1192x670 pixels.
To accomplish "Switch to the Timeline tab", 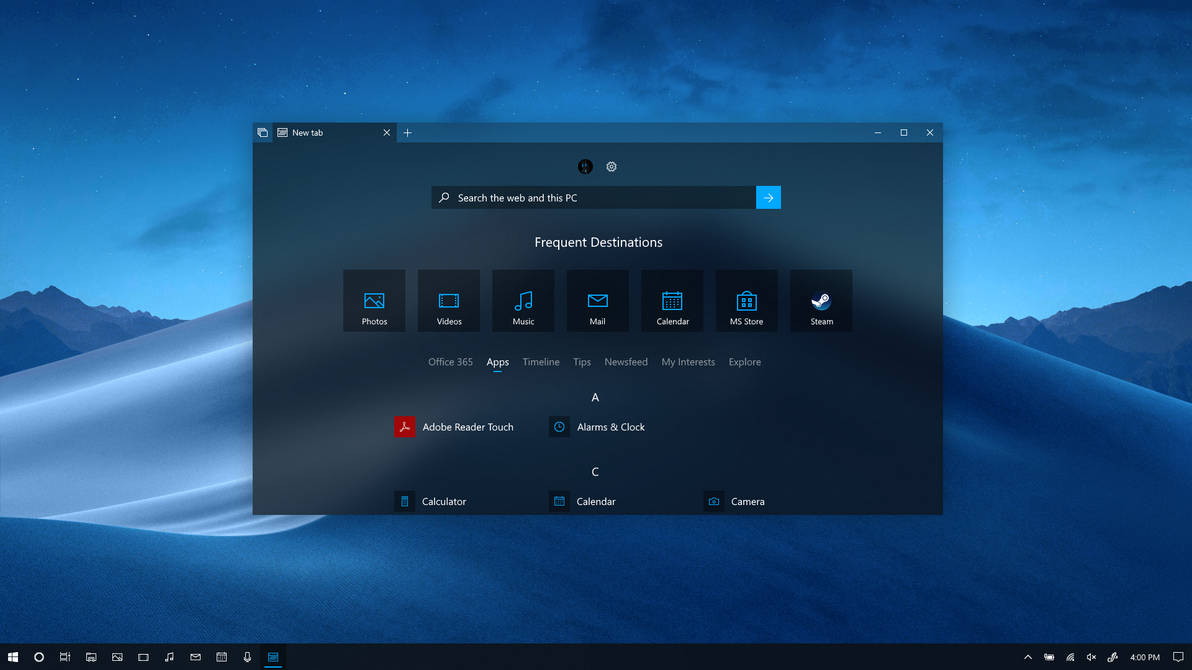I will 541,362.
